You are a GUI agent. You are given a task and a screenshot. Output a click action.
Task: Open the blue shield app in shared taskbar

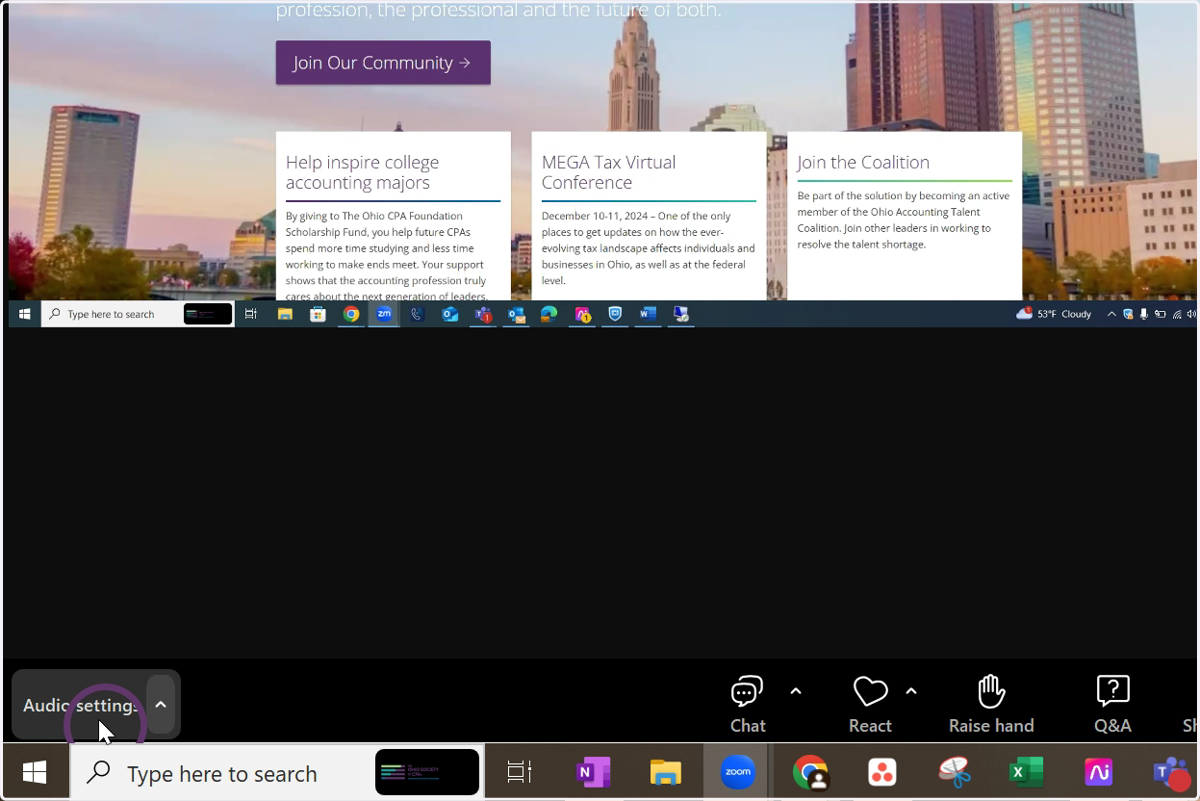tap(615, 314)
